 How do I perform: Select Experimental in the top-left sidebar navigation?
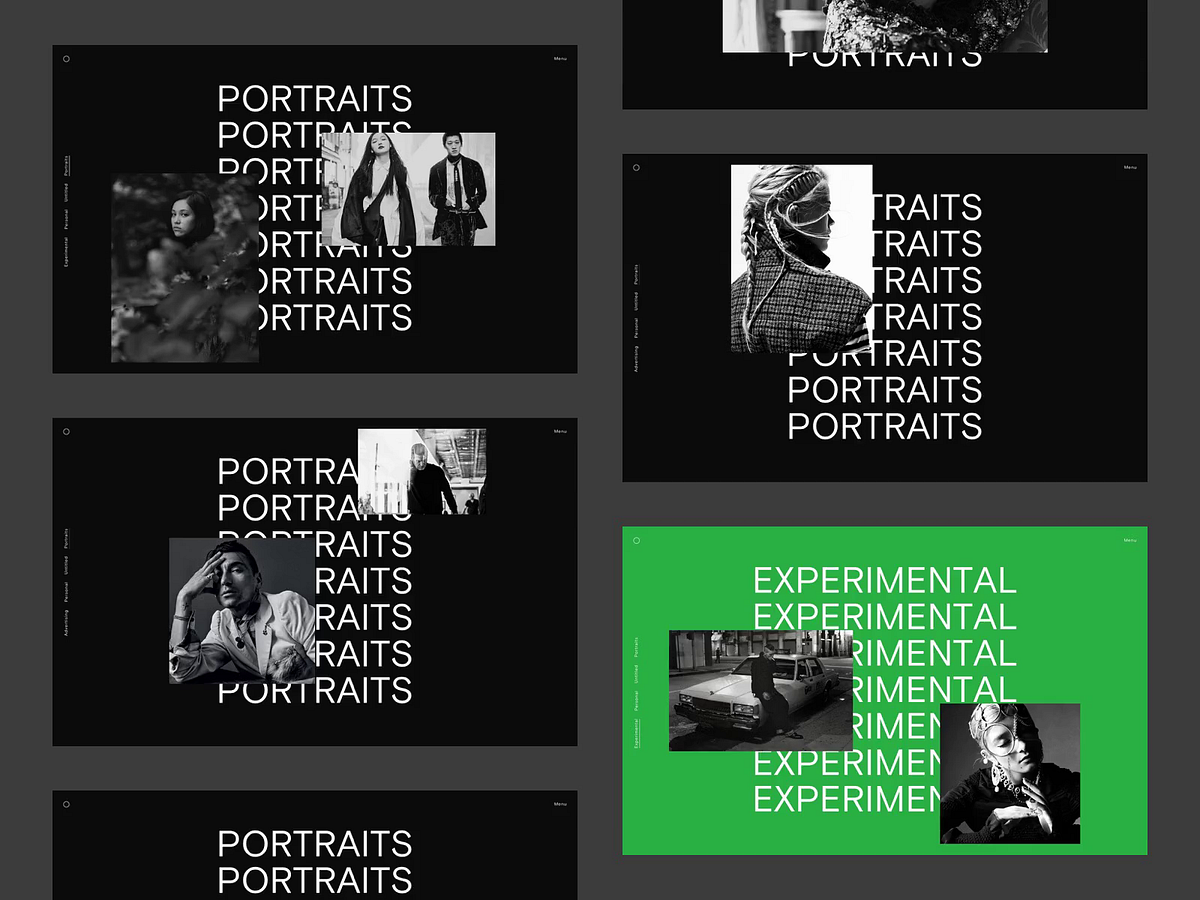tap(66, 247)
